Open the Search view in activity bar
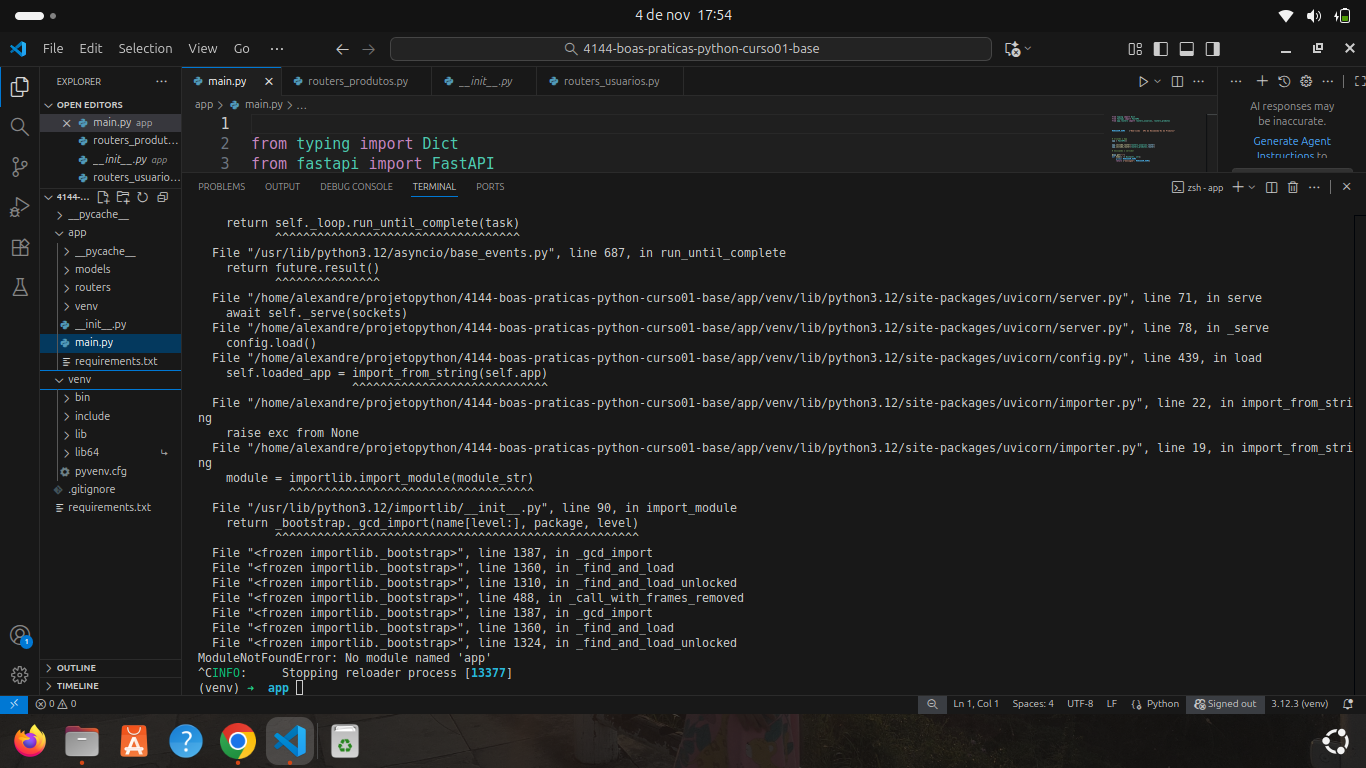 [19, 127]
